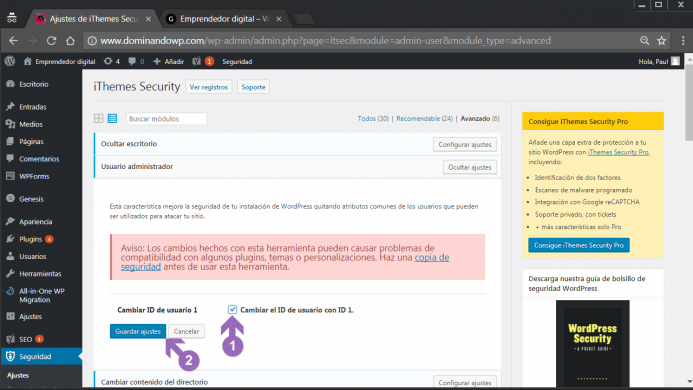Open new browser tab
The height and width of the screenshot is (390, 693).
click(x=303, y=19)
